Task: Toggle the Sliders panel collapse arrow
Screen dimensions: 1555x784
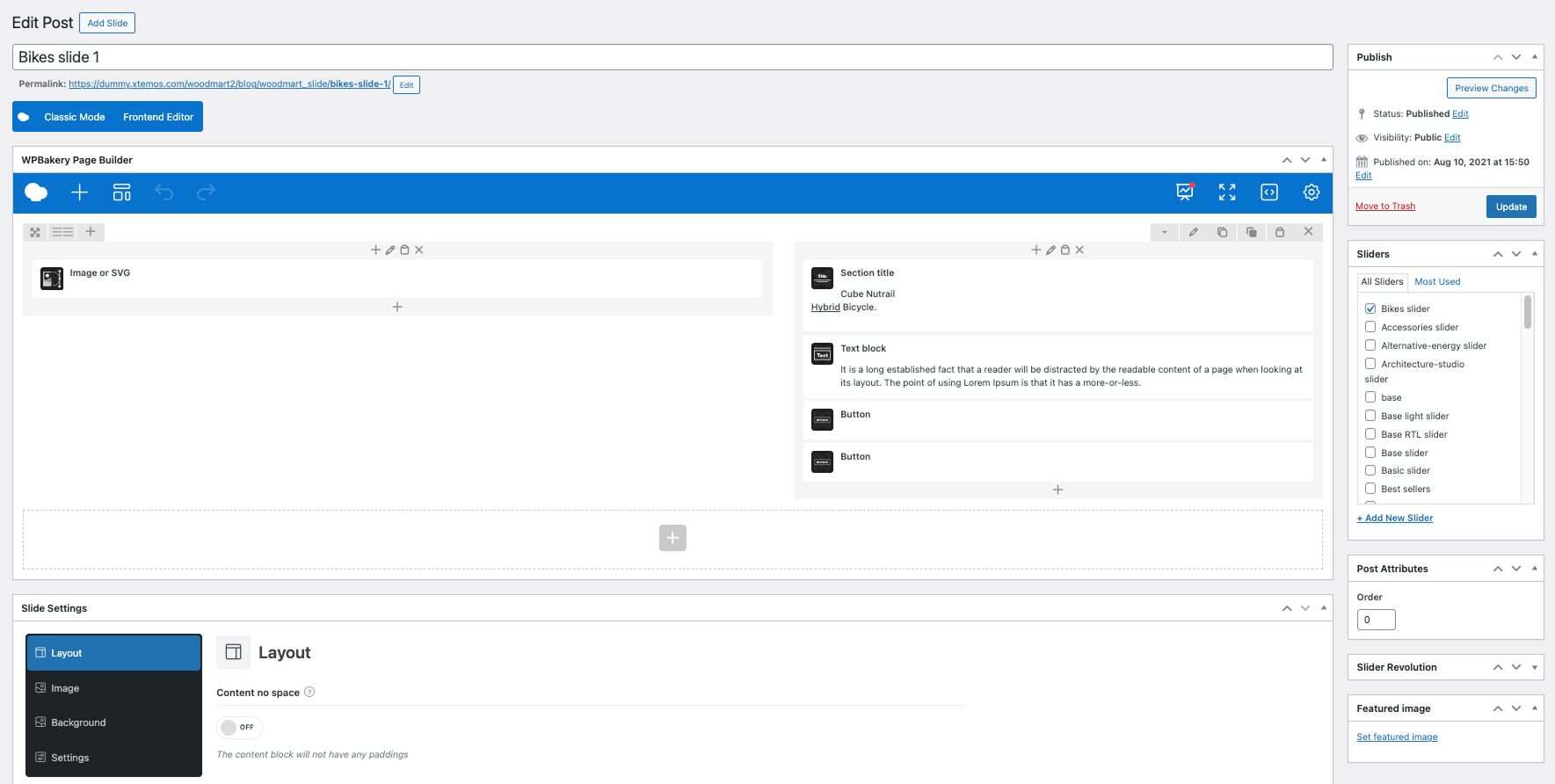Action: pos(1535,254)
